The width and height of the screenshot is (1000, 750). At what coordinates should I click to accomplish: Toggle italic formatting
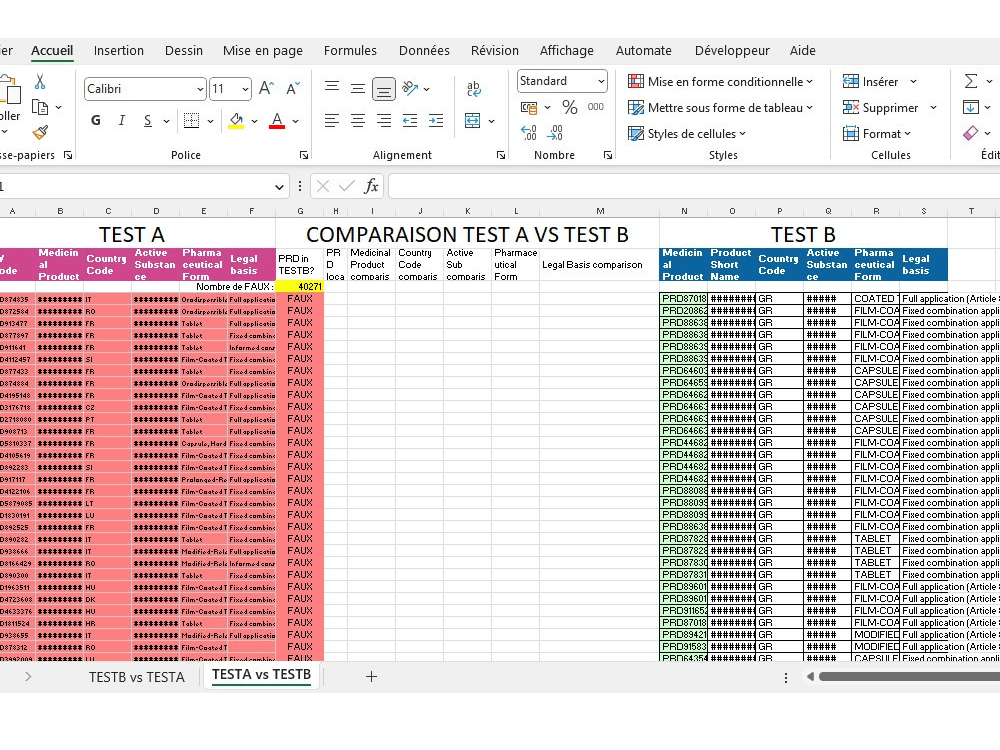click(121, 120)
